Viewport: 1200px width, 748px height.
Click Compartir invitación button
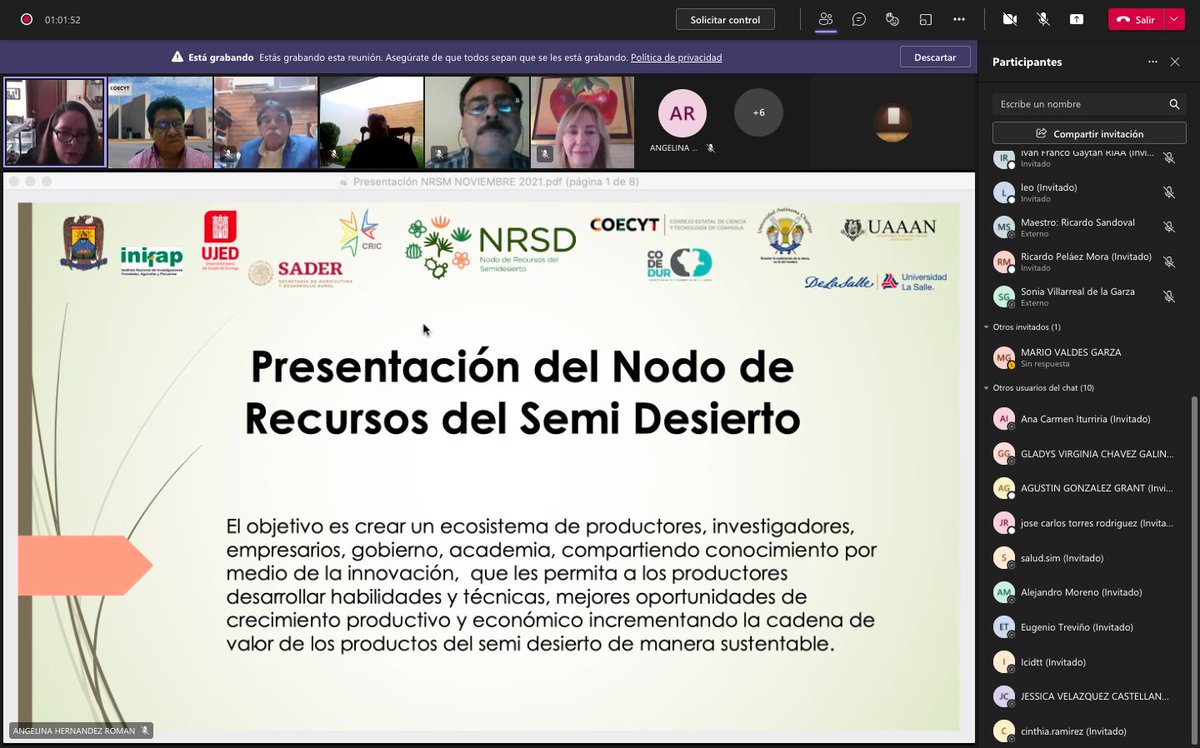(x=1089, y=133)
